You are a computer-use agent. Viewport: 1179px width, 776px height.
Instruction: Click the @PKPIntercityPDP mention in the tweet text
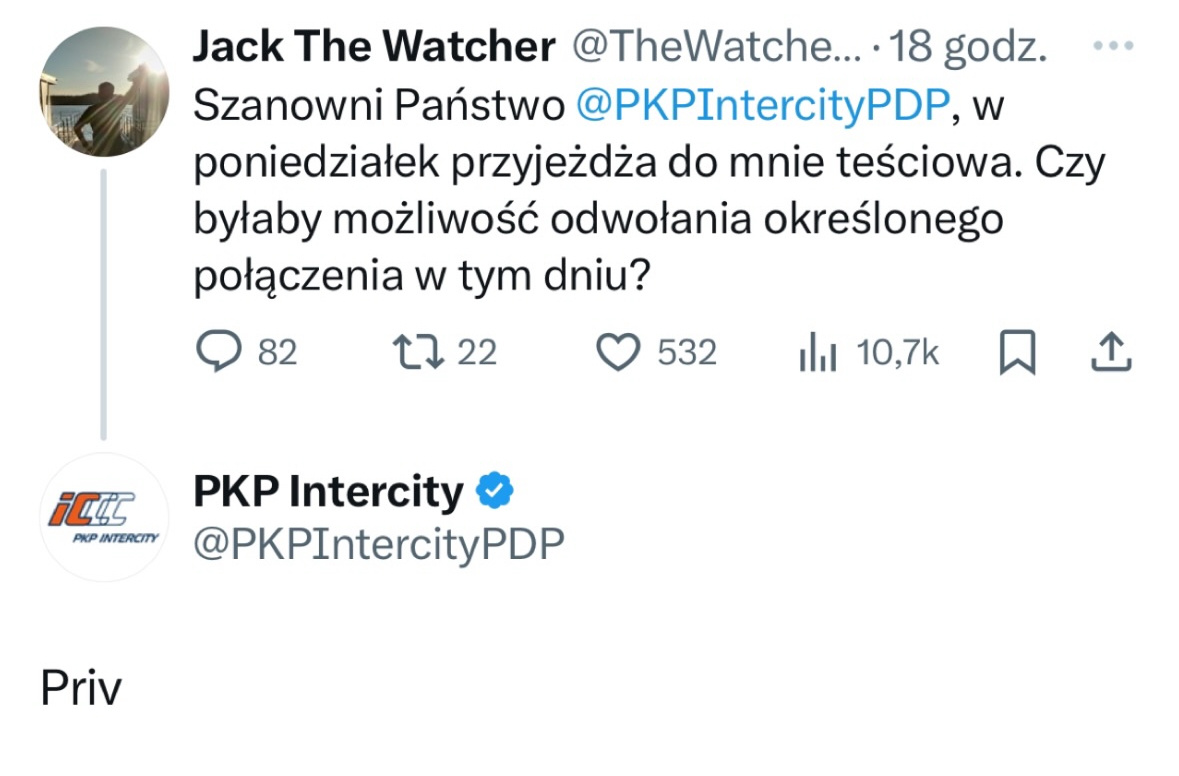tap(760, 108)
